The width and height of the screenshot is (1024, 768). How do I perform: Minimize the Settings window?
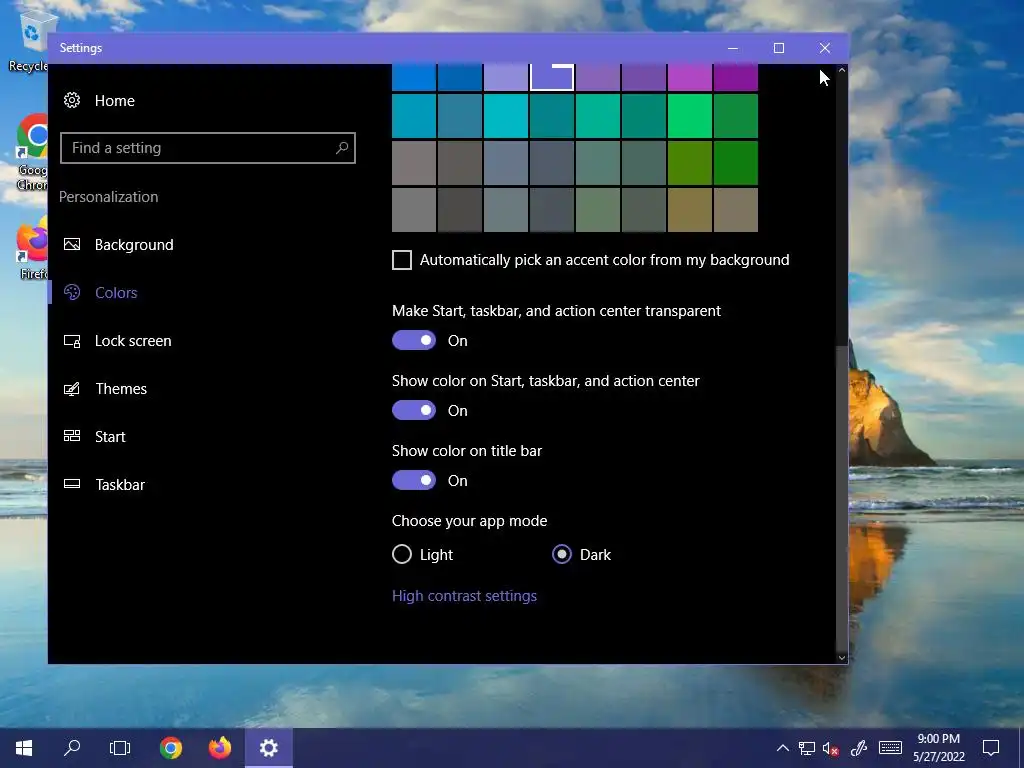coord(733,48)
